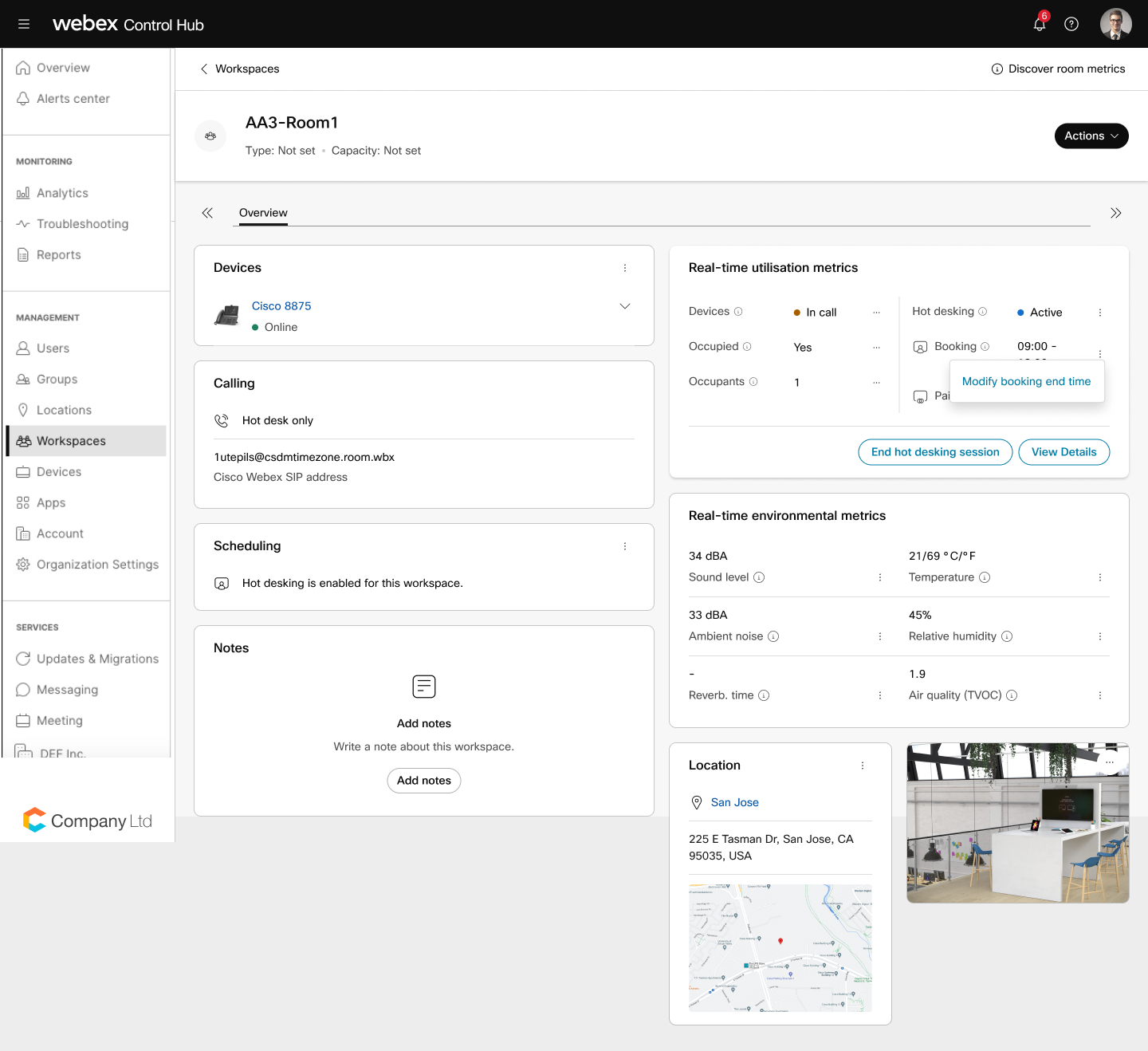Open Updates & Migrations service
The image size is (1148, 1051).
(86, 659)
